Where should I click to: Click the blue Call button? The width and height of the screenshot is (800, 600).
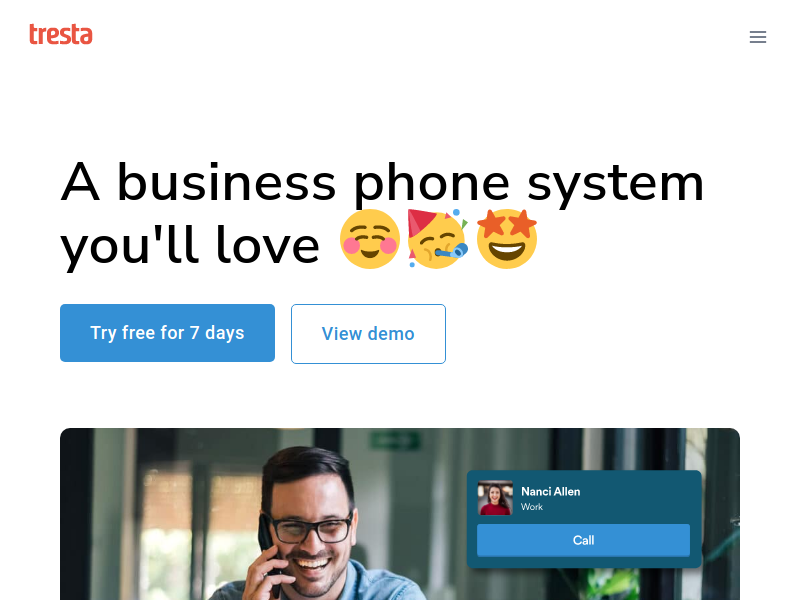pos(583,540)
